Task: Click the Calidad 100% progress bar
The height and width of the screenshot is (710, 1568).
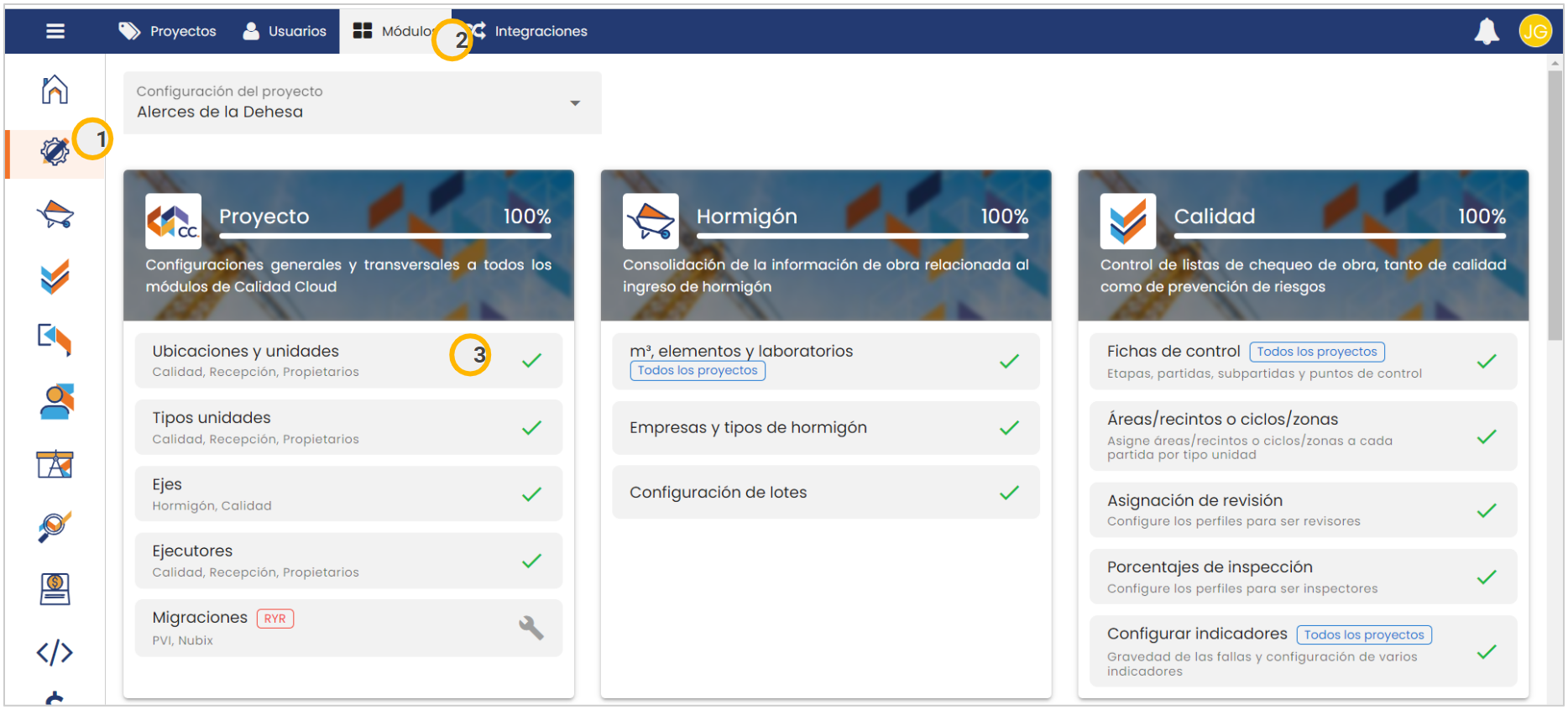Action: [1339, 237]
